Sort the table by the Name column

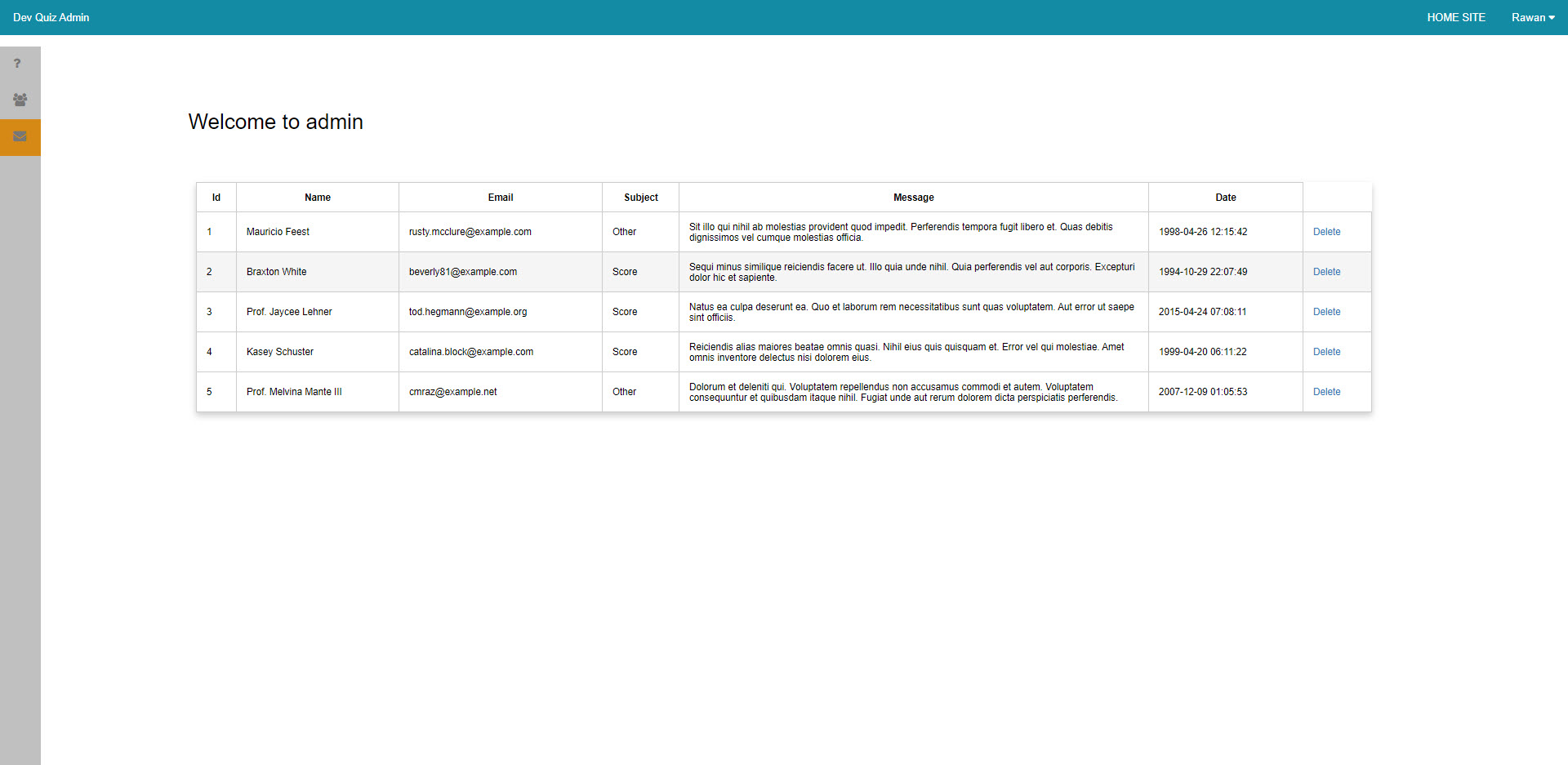[317, 197]
